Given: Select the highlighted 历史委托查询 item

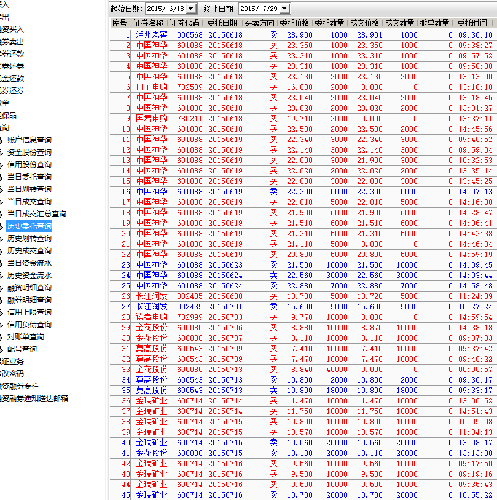Looking at the screenshot, I should [29, 226].
